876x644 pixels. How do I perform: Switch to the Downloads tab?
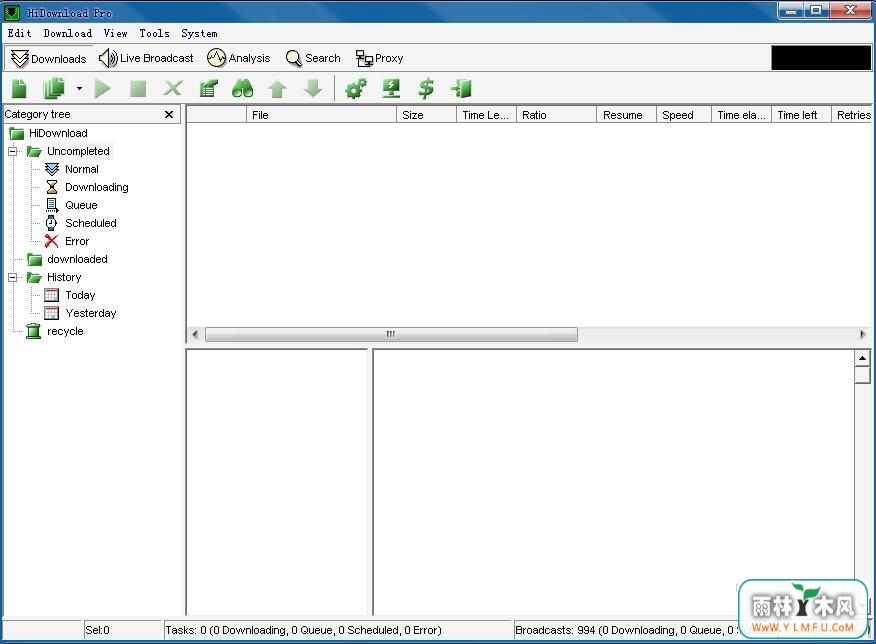[49, 58]
